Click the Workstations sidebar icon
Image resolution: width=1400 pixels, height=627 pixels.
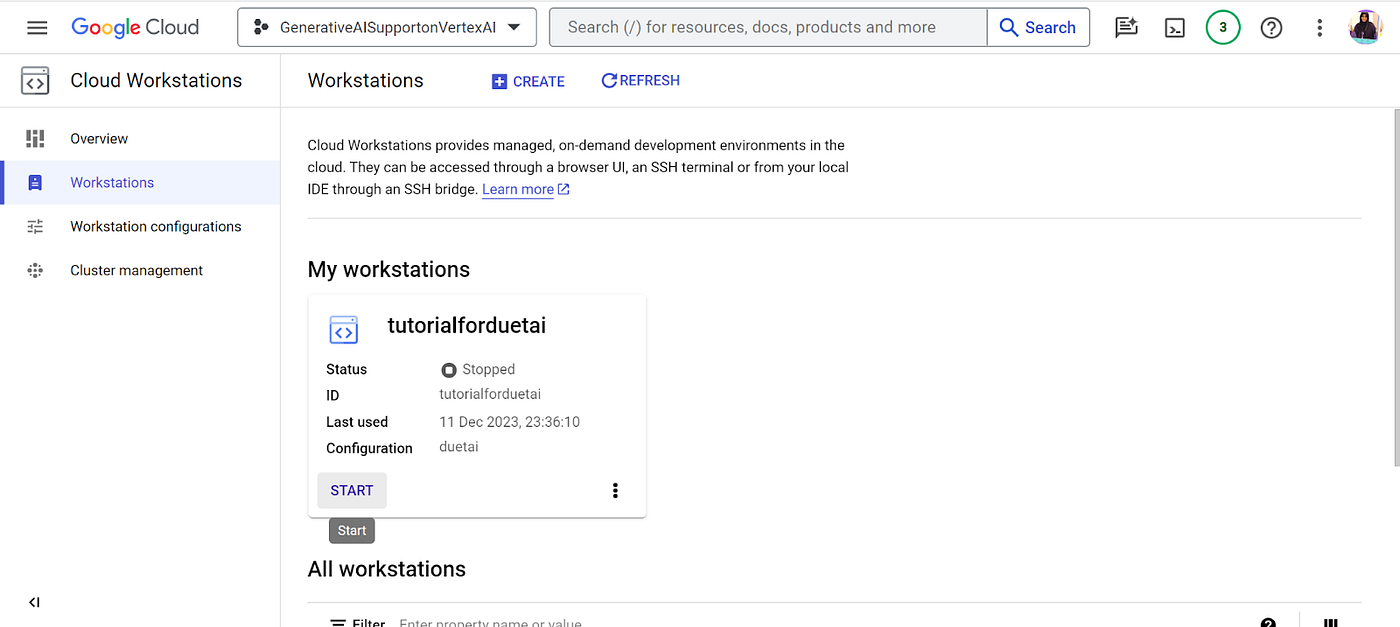(35, 183)
